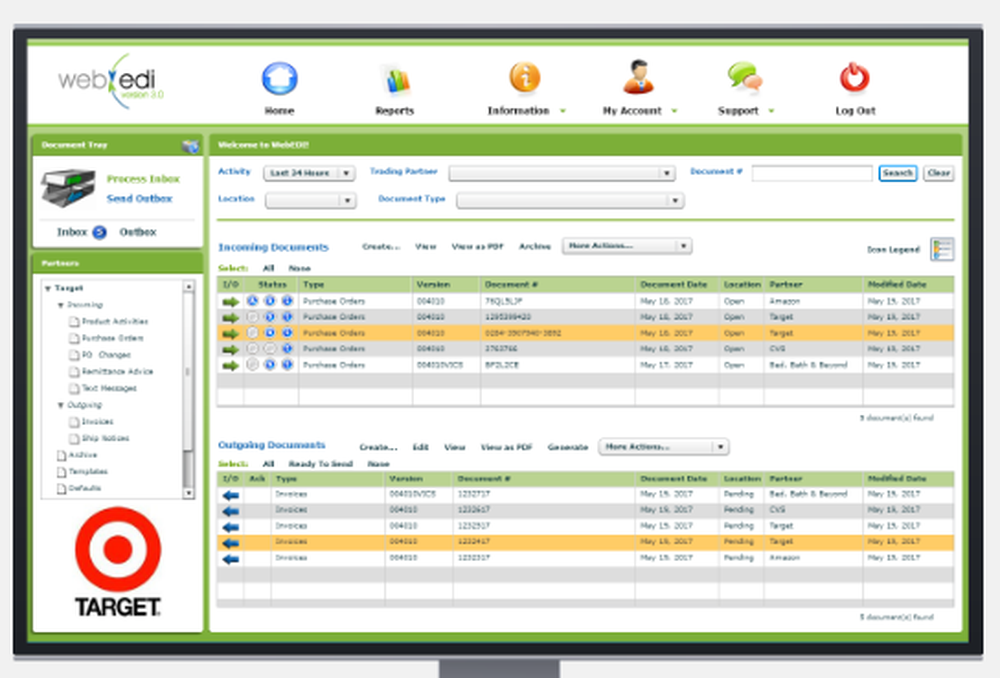This screenshot has height=678, width=1000.
Task: Click green arrow on Bed Bath & Beyond order
Action: click(230, 365)
